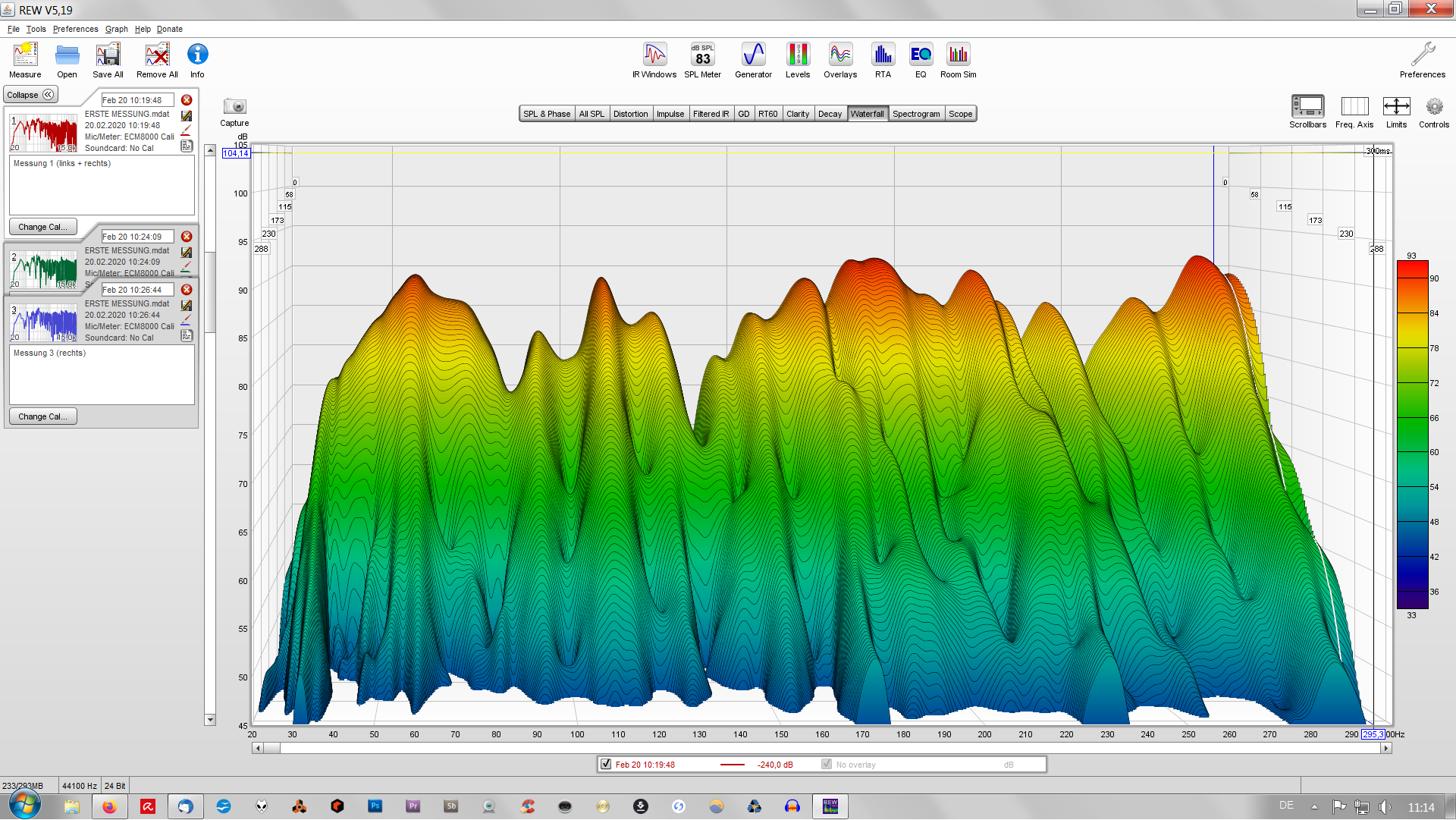Collapse the measurements panel

tap(30, 95)
